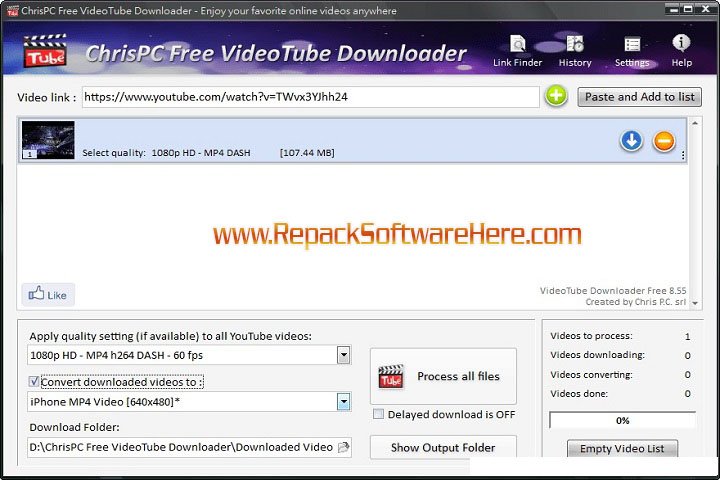Viewport: 720px width, 480px height.
Task: Click the list scrollbar up arrow
Action: click(x=695, y=123)
